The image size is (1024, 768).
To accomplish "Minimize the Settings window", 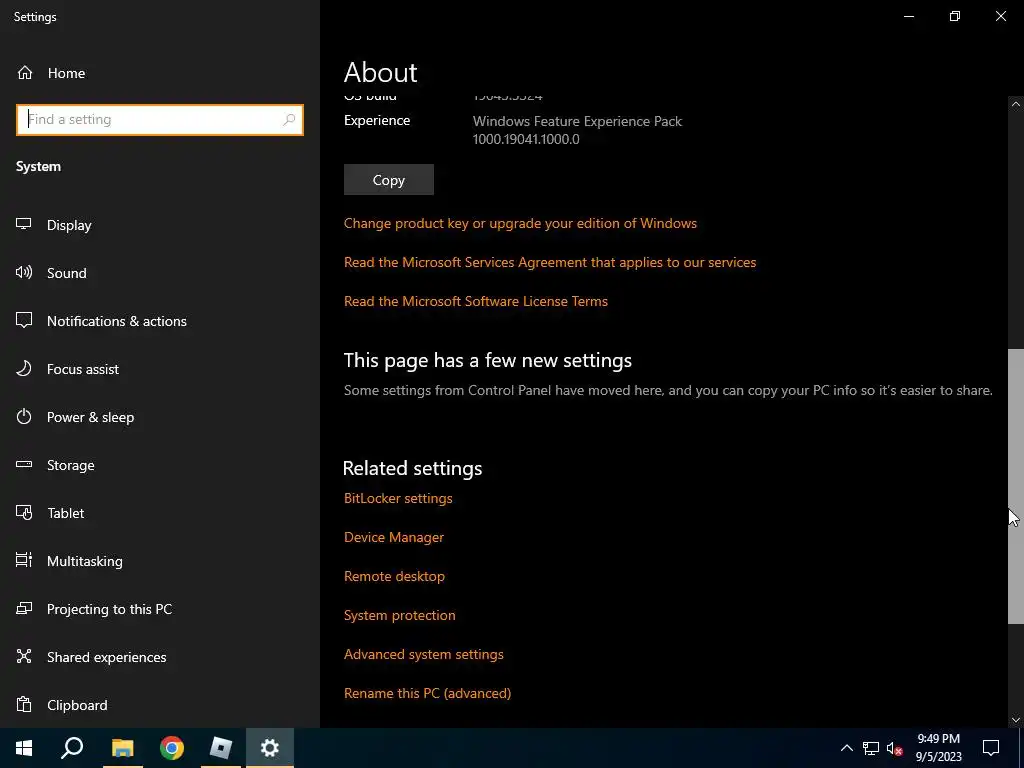I will [x=908, y=16].
